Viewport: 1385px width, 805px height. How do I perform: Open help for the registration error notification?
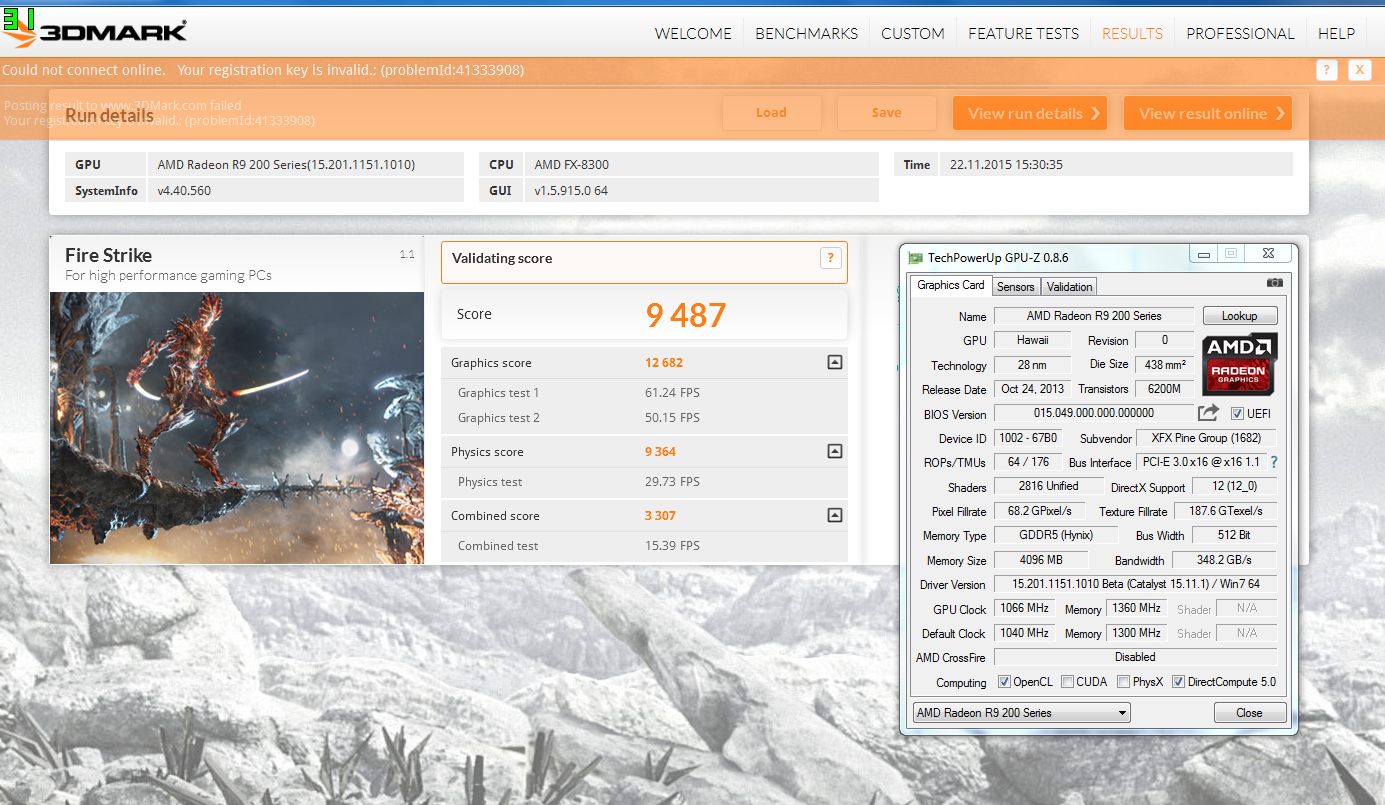[x=1326, y=70]
